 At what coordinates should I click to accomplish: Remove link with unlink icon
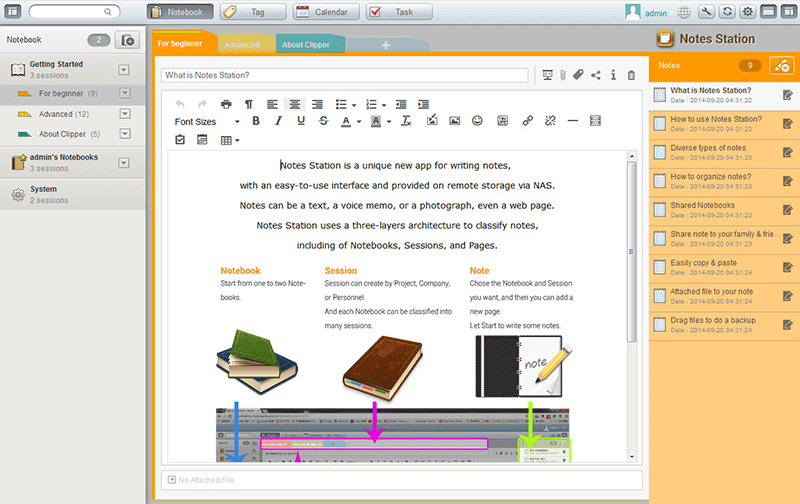tap(550, 121)
